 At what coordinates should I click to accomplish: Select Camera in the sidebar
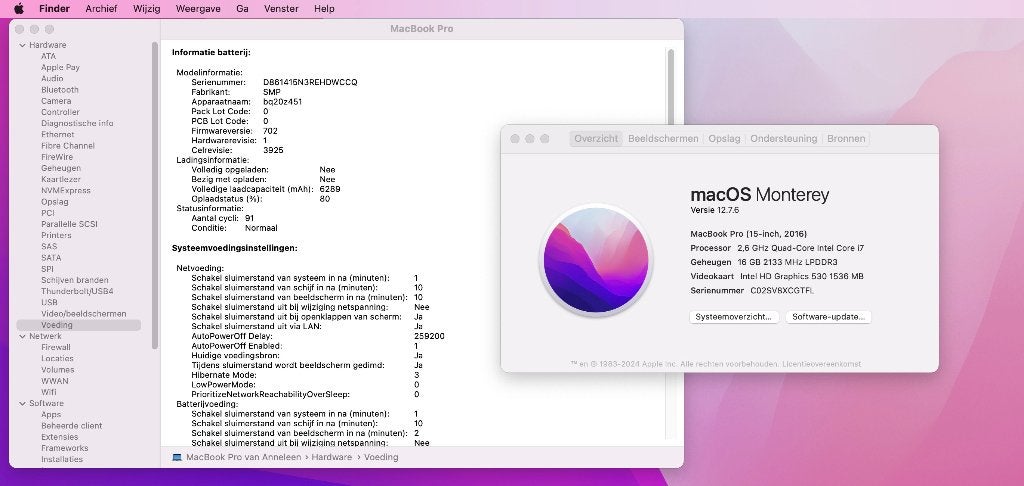56,101
